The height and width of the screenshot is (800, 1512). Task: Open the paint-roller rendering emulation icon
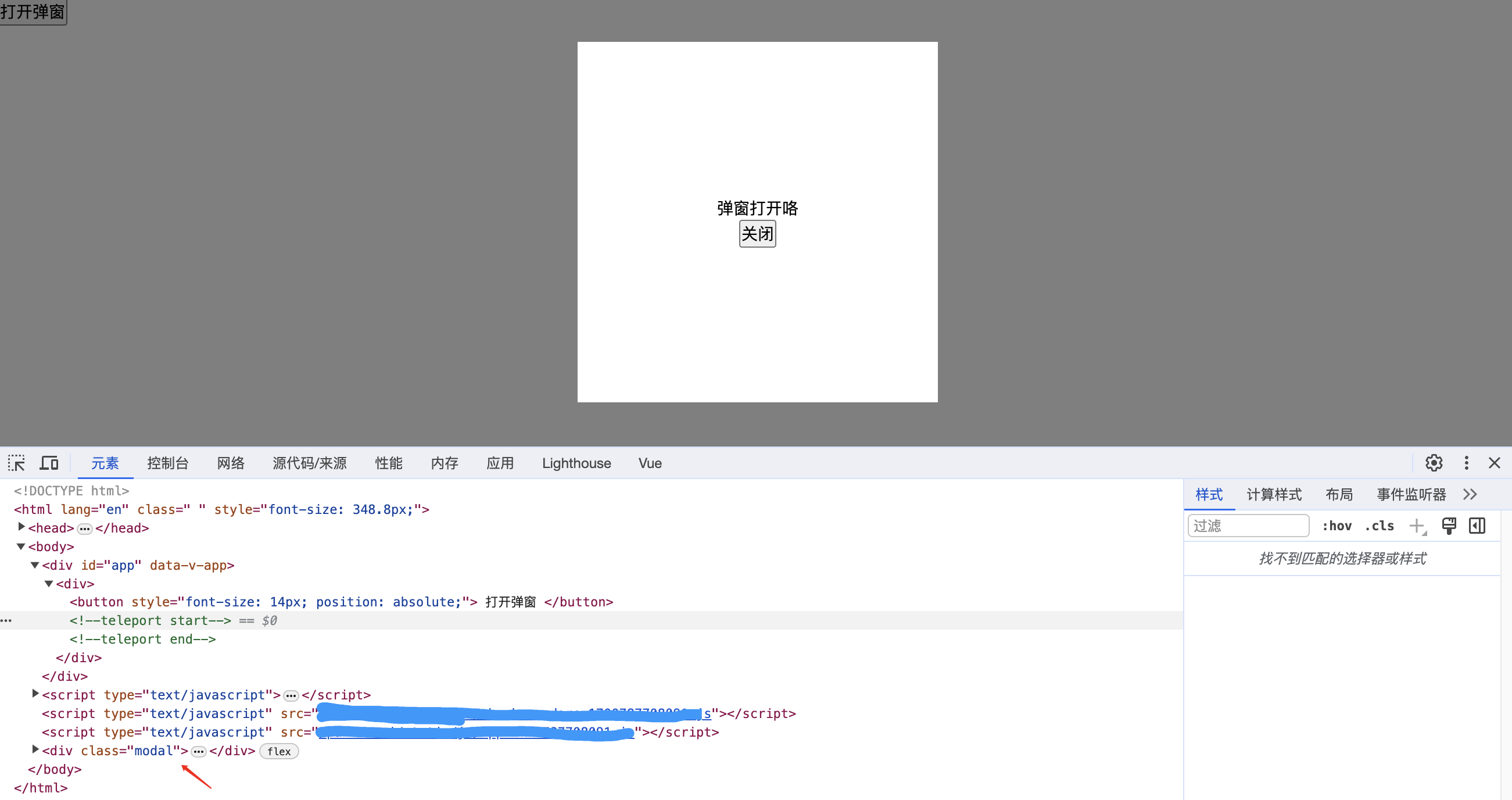pos(1448,526)
